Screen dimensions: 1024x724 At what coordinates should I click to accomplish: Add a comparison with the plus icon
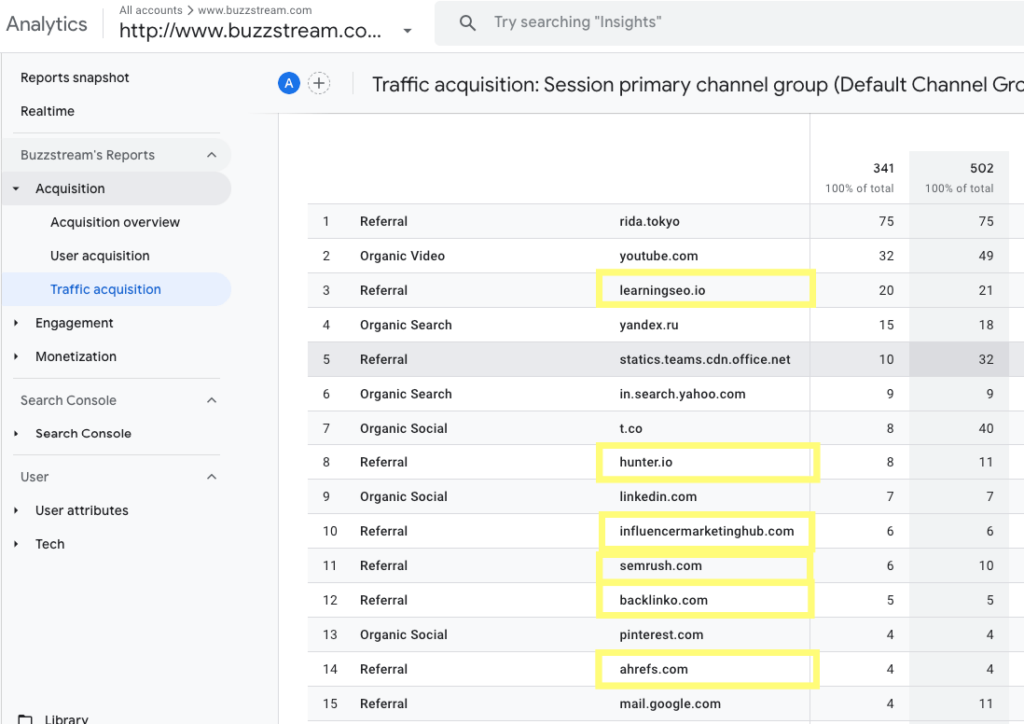click(x=319, y=83)
